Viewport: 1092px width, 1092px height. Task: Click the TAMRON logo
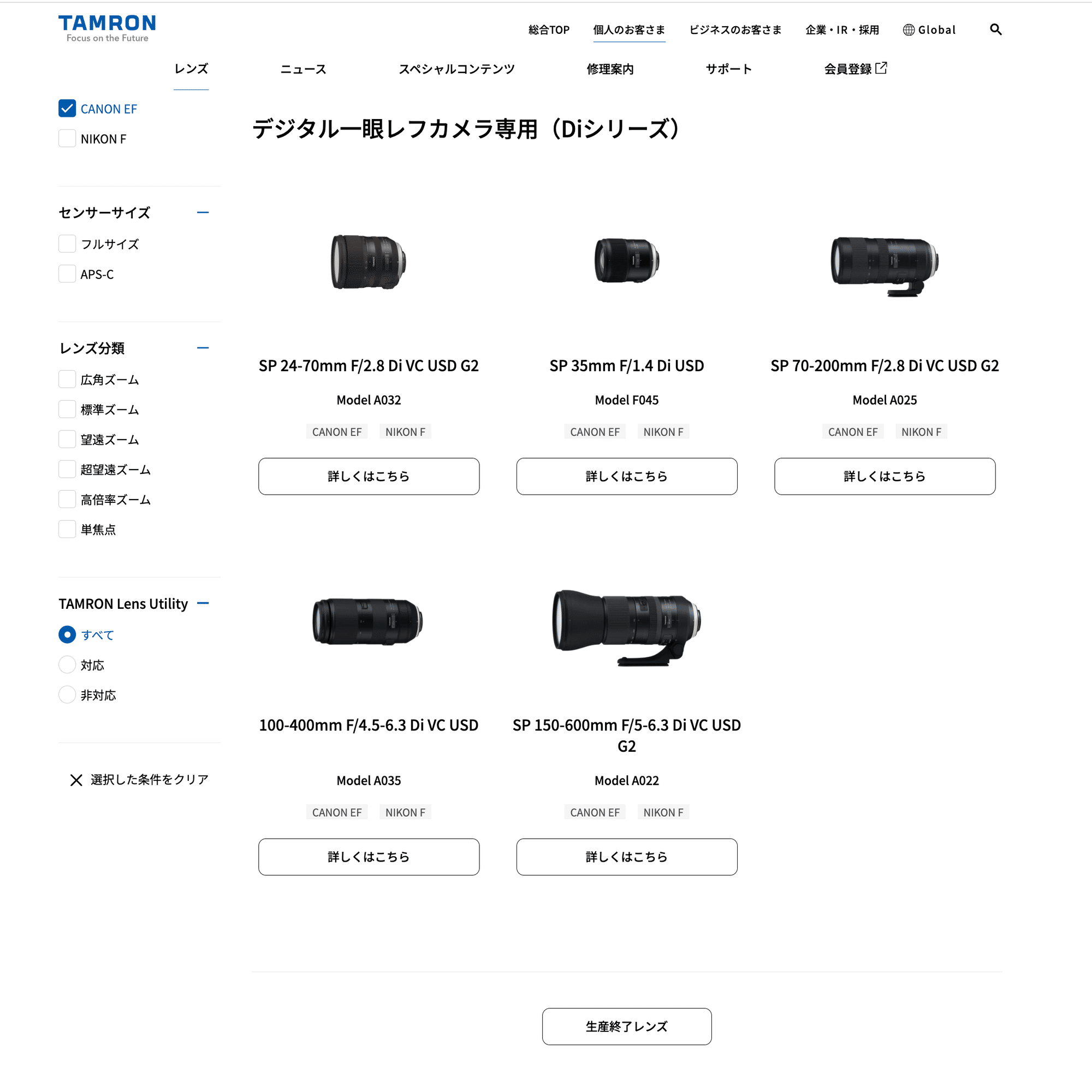click(106, 27)
